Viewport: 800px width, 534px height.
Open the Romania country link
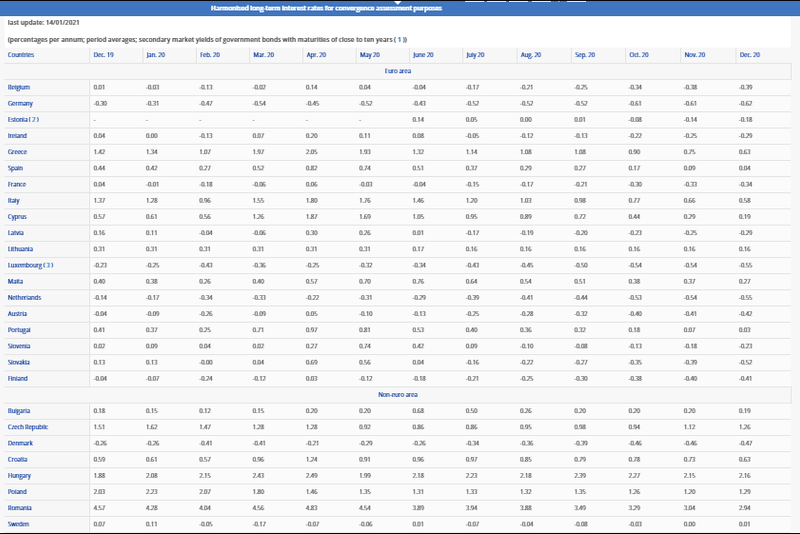point(21,507)
